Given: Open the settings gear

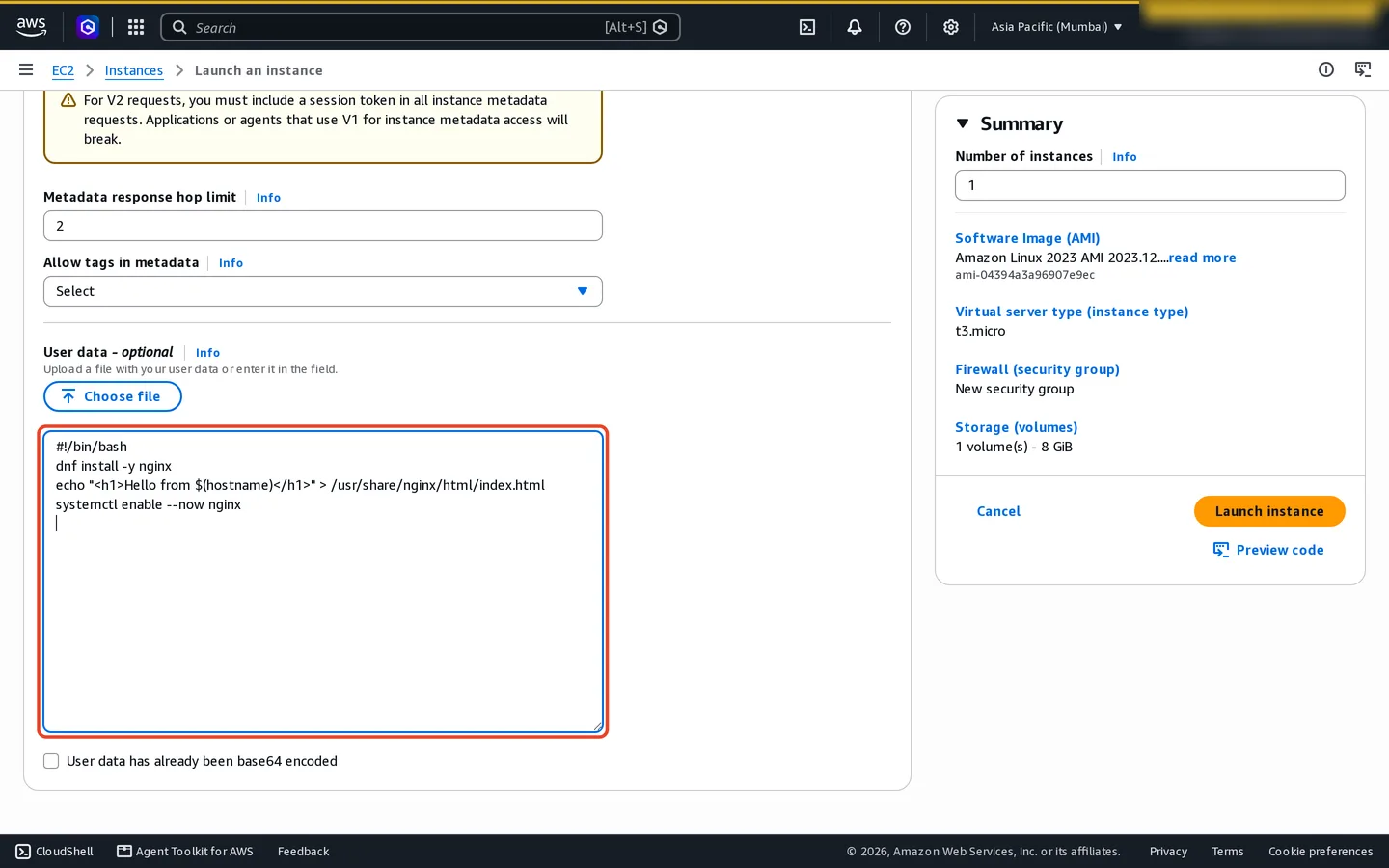Looking at the screenshot, I should point(951,27).
